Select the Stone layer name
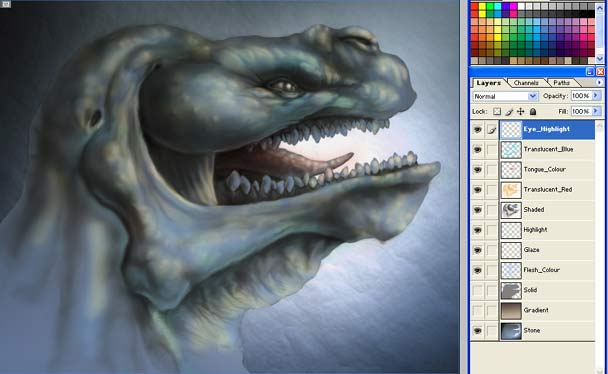Image resolution: width=608 pixels, height=374 pixels. (x=532, y=331)
